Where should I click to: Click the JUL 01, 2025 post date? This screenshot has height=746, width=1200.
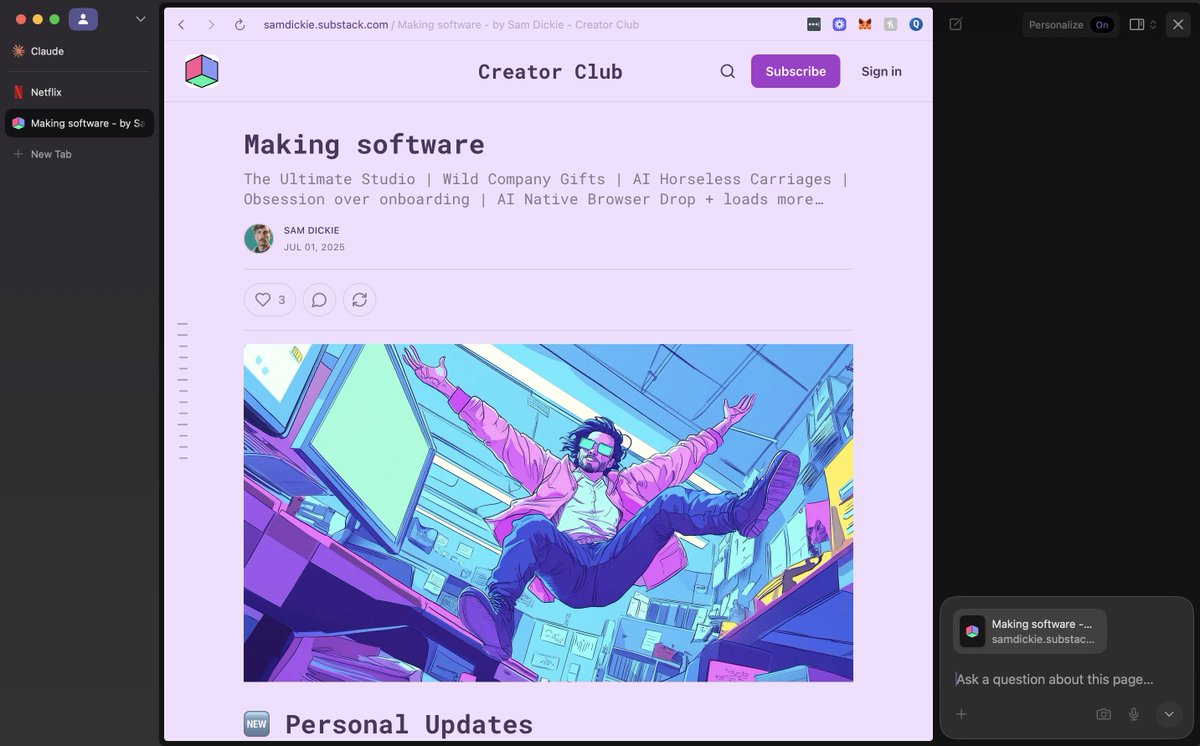(x=314, y=247)
